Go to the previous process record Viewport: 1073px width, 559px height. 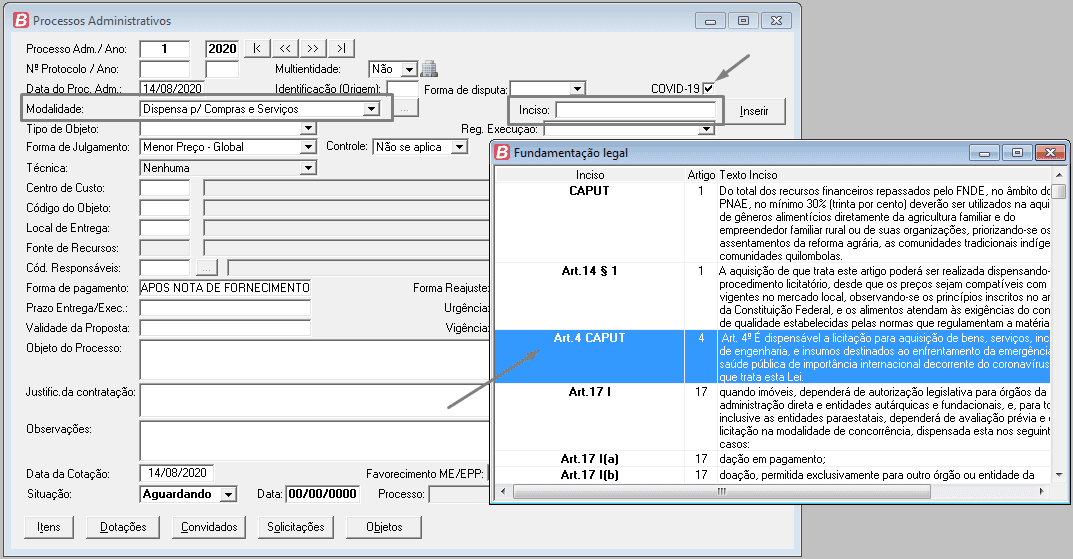[285, 48]
